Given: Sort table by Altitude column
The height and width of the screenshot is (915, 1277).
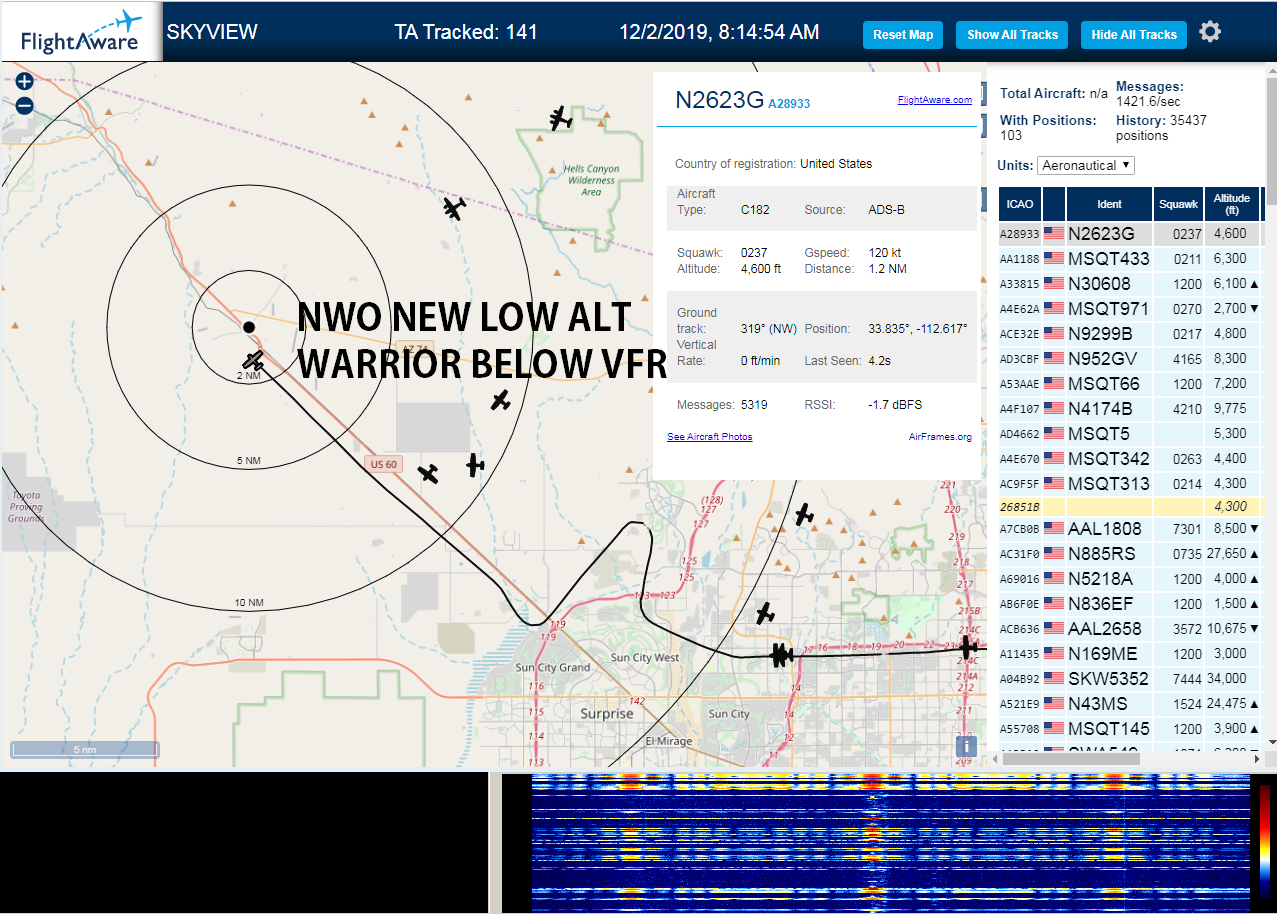Looking at the screenshot, I should (x=1232, y=204).
